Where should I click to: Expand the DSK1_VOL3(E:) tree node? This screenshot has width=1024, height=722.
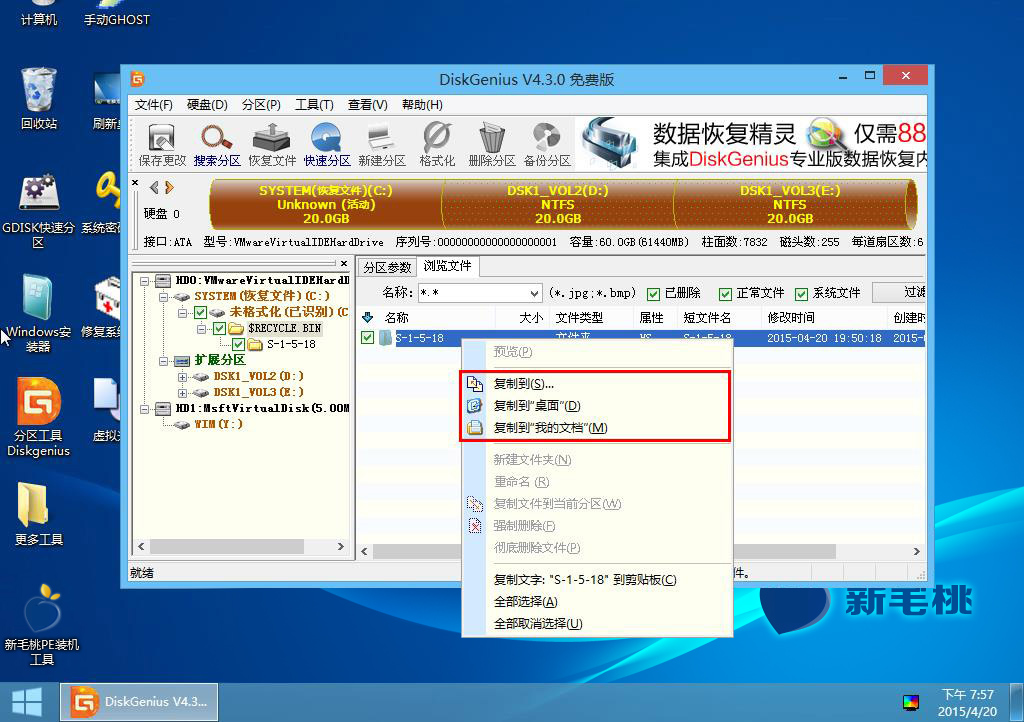click(x=182, y=392)
